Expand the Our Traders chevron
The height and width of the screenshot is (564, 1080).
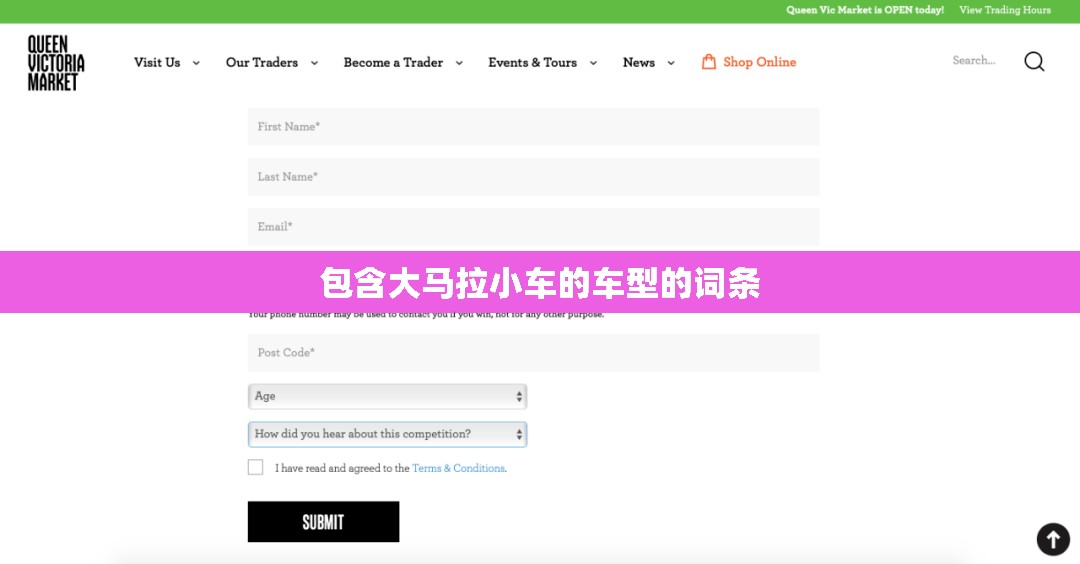coord(314,63)
